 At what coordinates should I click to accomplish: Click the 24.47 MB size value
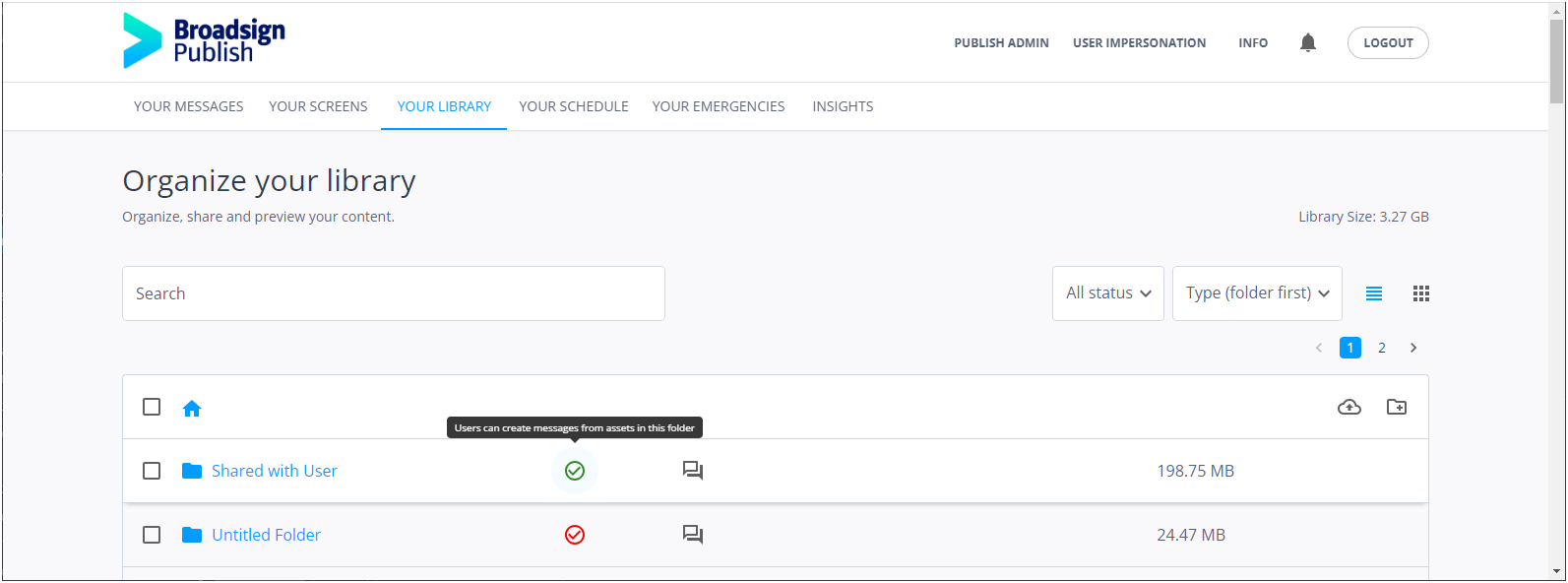point(1191,535)
